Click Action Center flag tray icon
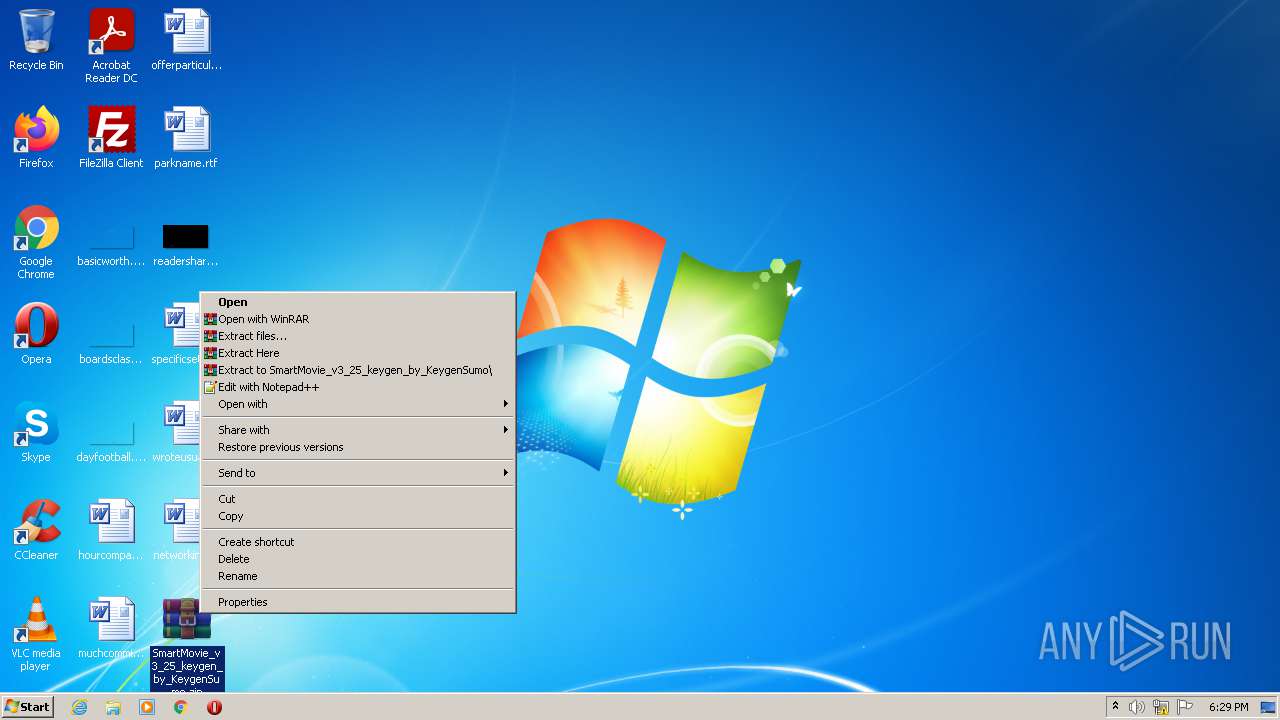The width and height of the screenshot is (1280, 720). (x=1186, y=707)
